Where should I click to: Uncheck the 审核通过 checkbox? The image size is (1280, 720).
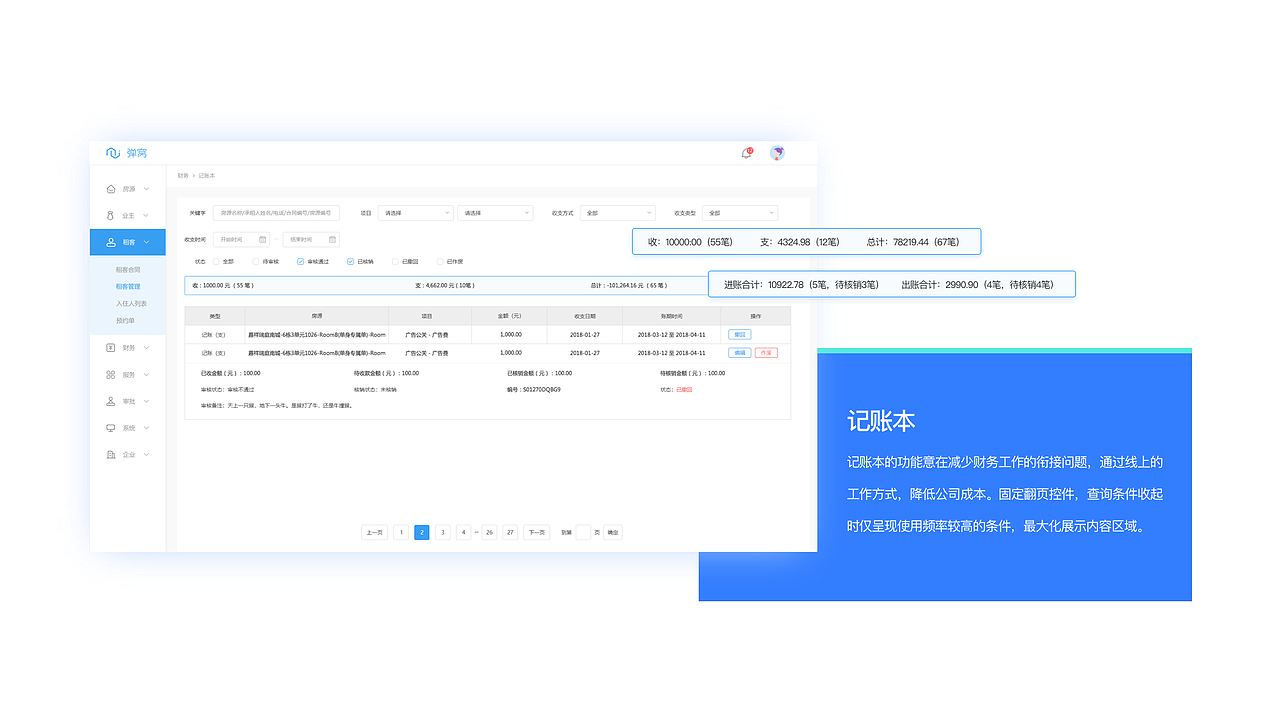[x=300, y=261]
